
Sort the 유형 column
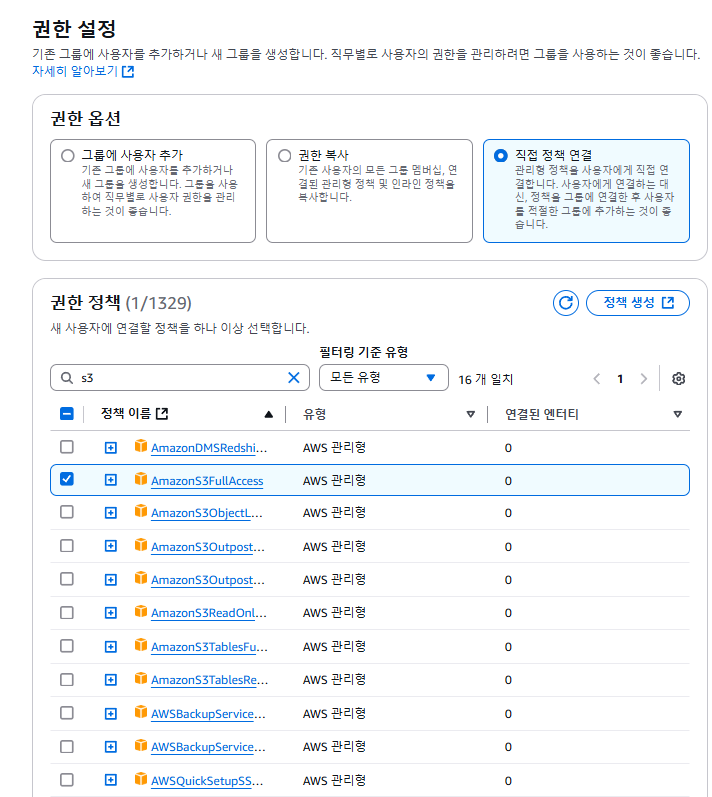[x=471, y=414]
